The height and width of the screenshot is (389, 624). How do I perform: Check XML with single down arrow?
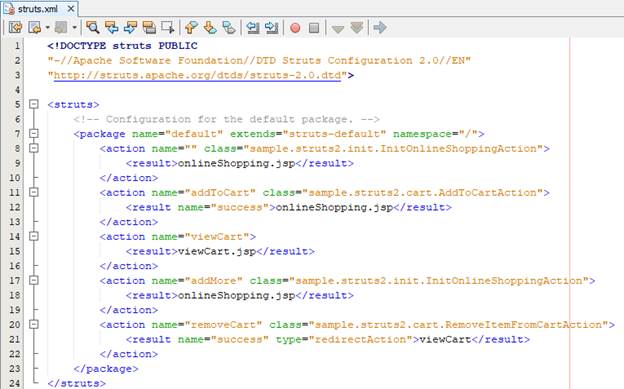[x=338, y=28]
